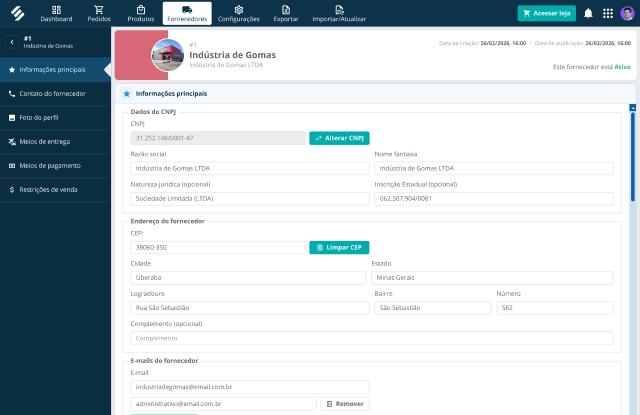Viewport: 640px width, 415px height.
Task: Open Meios de entrega sidebar item
Action: [x=55, y=142]
